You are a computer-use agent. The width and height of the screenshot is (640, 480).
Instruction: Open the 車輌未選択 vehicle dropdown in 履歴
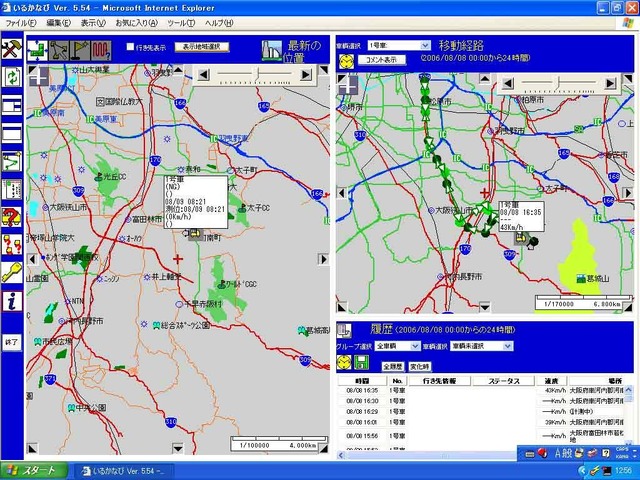[481, 346]
